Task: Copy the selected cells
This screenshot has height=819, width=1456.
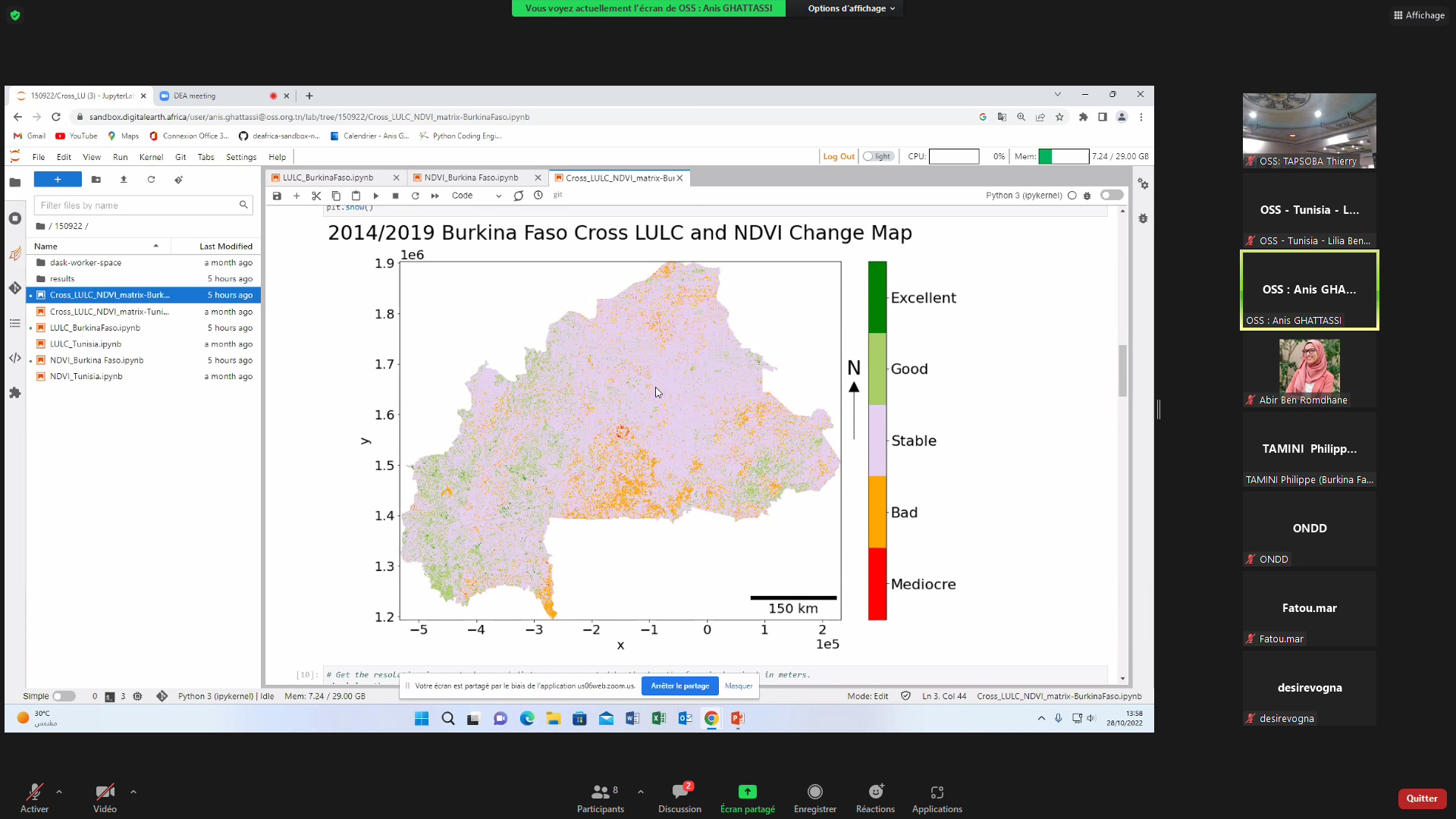Action: click(336, 196)
